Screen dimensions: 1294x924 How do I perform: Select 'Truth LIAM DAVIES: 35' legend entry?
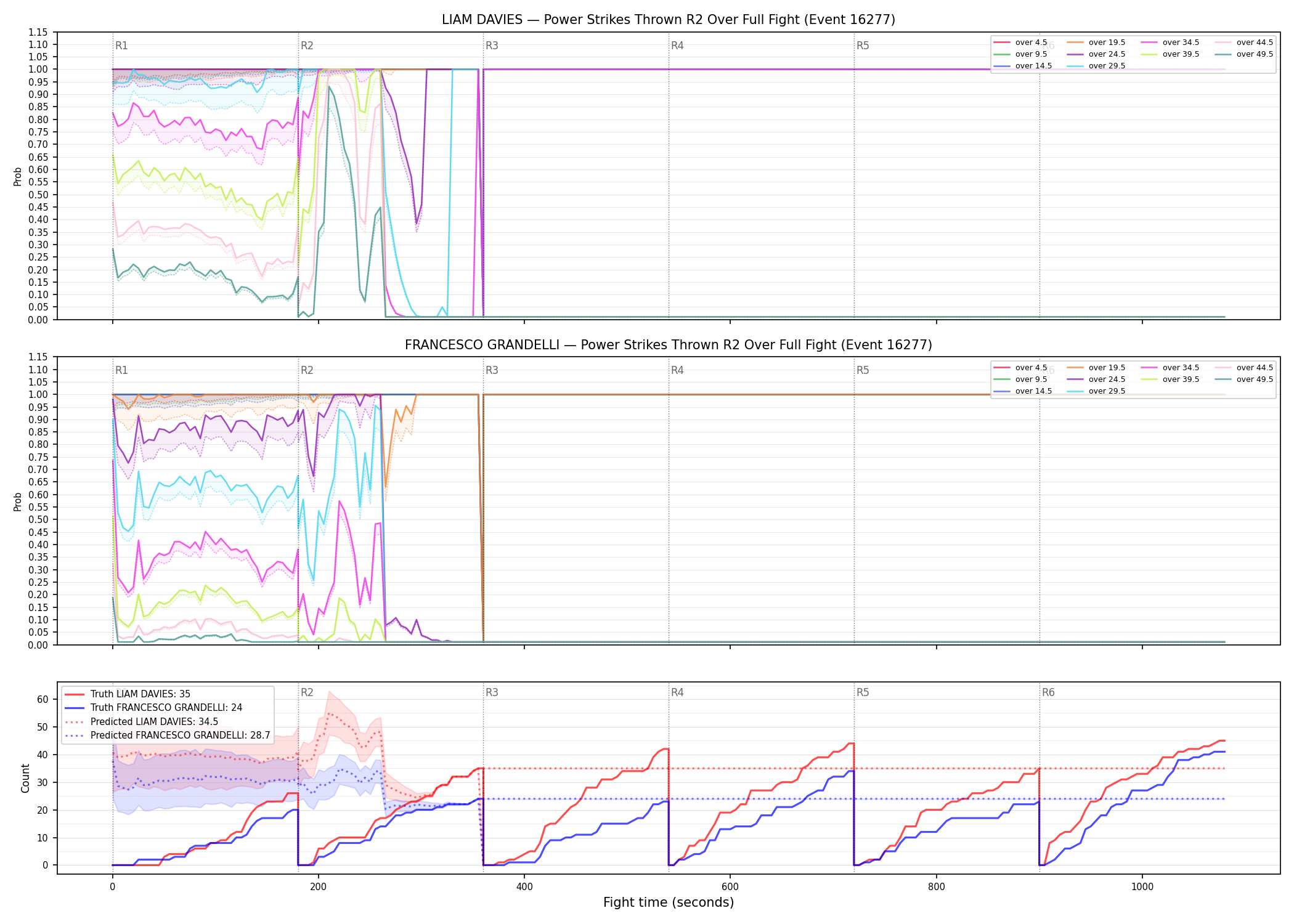[128, 694]
